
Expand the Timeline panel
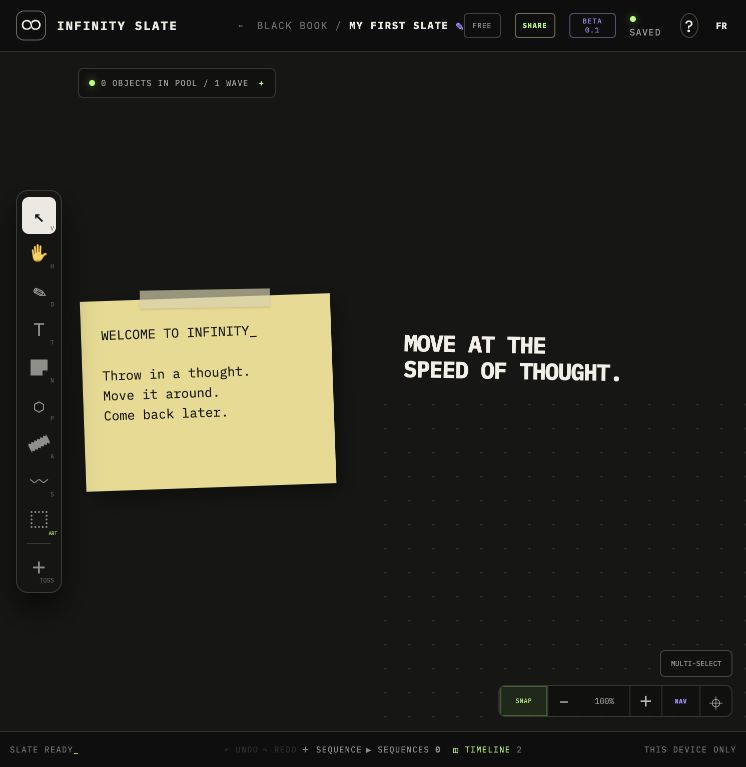[487, 750]
